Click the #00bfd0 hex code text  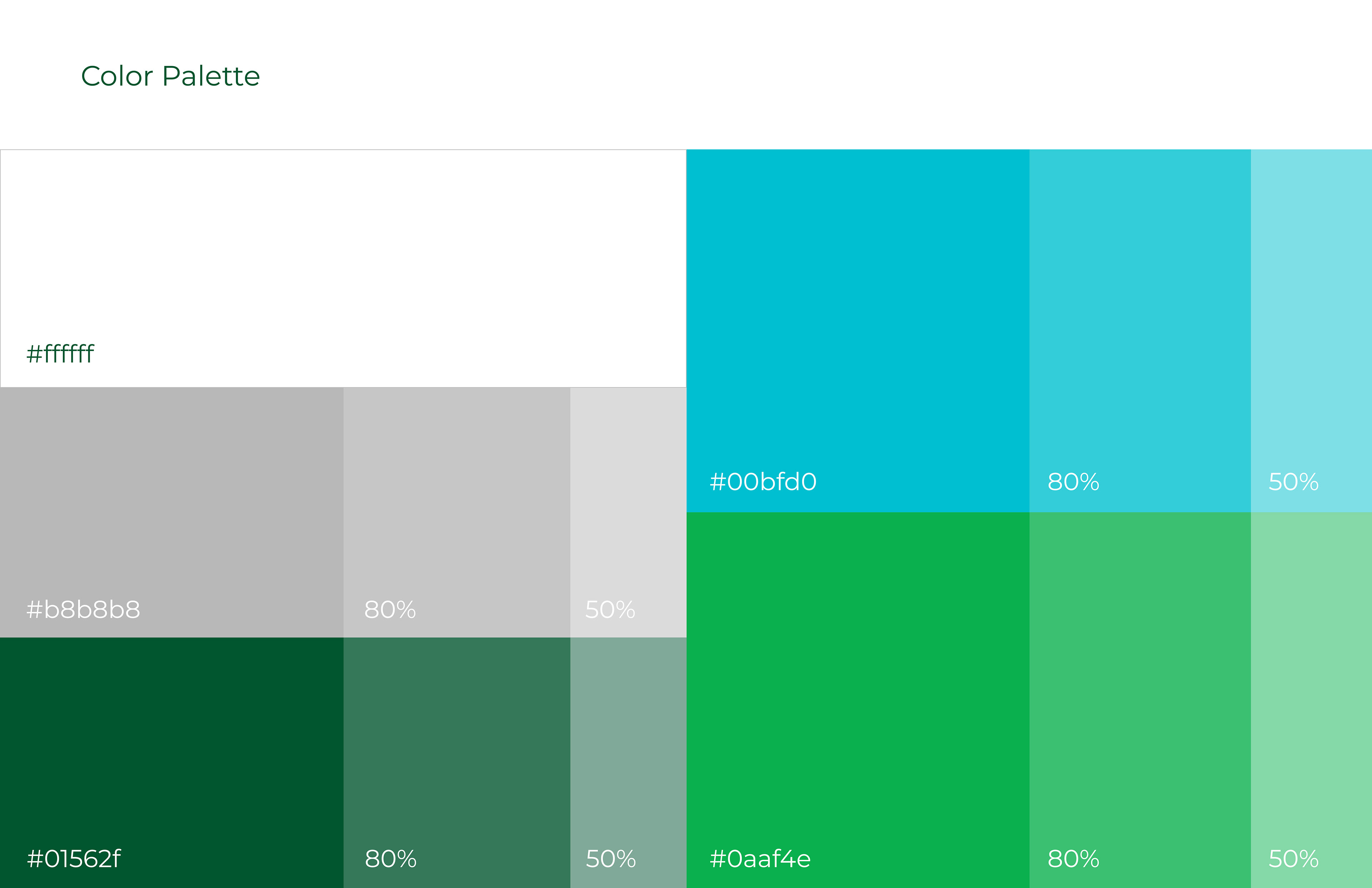[763, 481]
